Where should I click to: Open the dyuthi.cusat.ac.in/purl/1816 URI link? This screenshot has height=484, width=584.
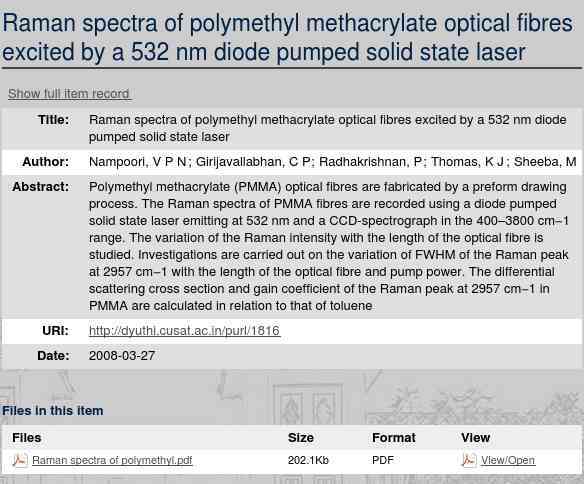point(184,331)
